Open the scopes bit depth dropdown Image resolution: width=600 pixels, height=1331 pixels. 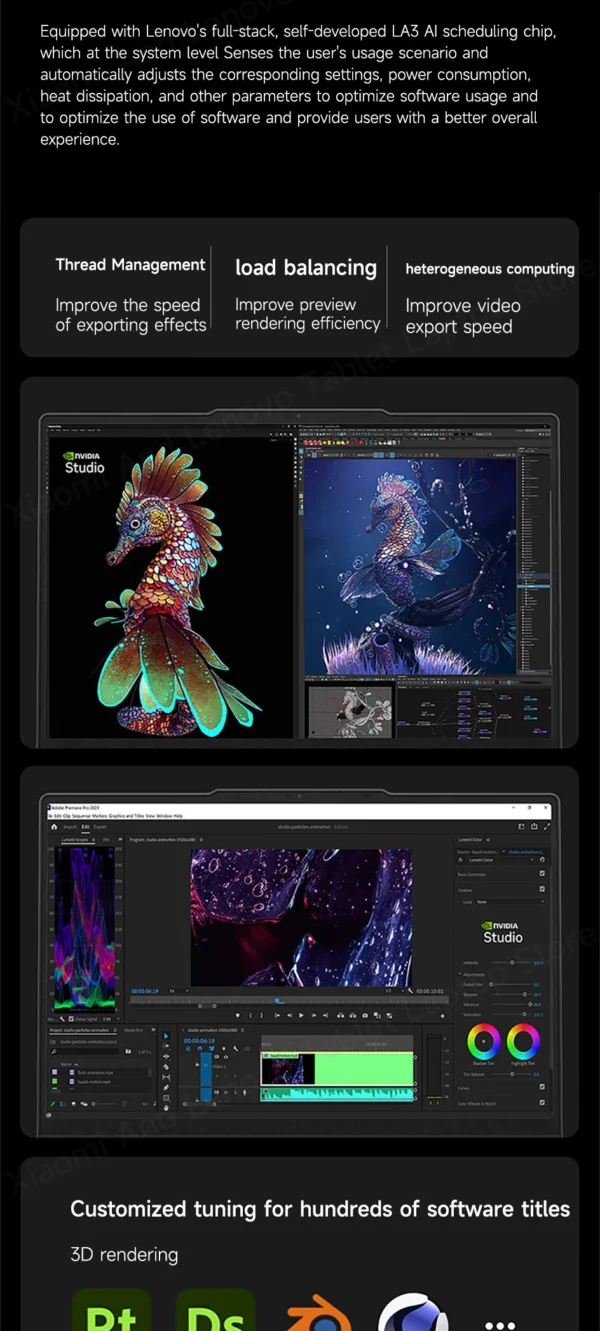pyautogui.click(x=111, y=1018)
